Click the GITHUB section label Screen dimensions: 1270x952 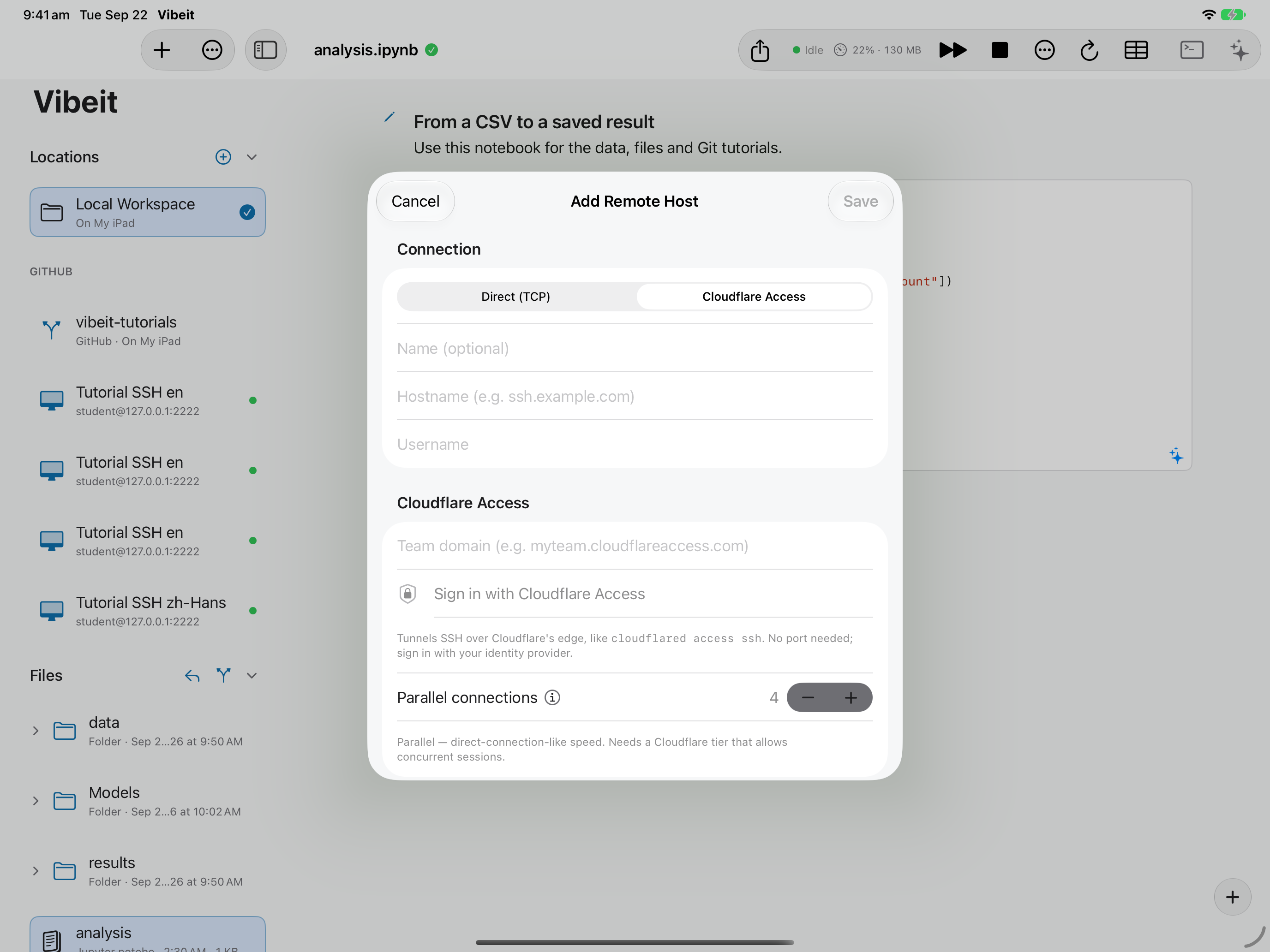[51, 271]
